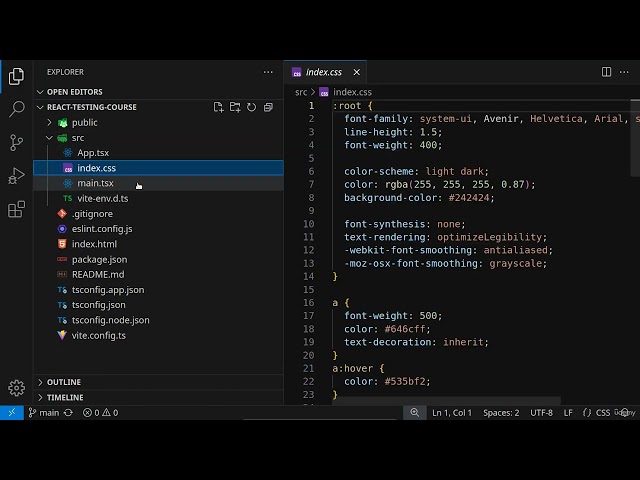Open tsconfig.node.json file
The height and width of the screenshot is (480, 640).
coord(158,320)
